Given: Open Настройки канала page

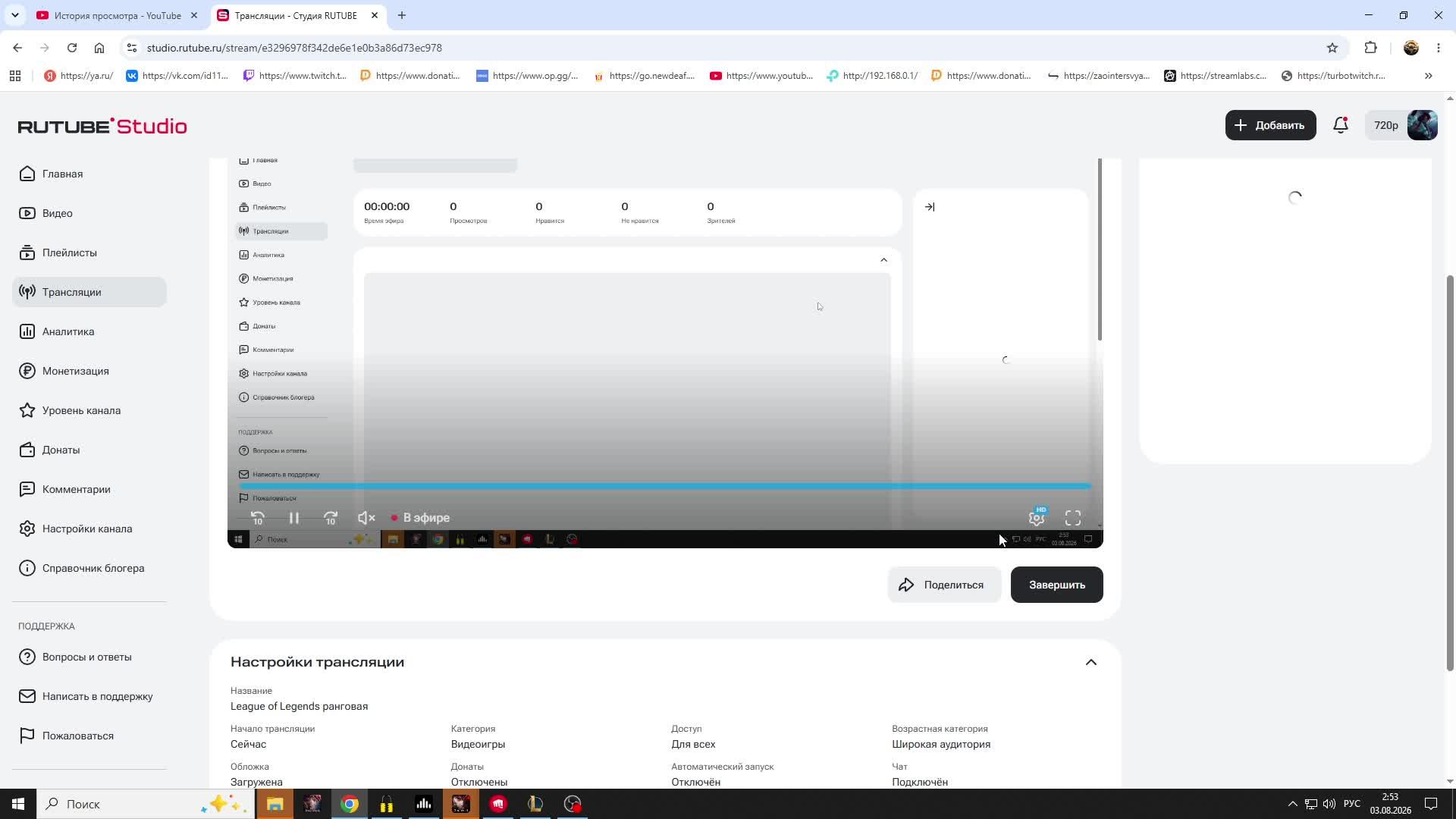Looking at the screenshot, I should tap(89, 529).
